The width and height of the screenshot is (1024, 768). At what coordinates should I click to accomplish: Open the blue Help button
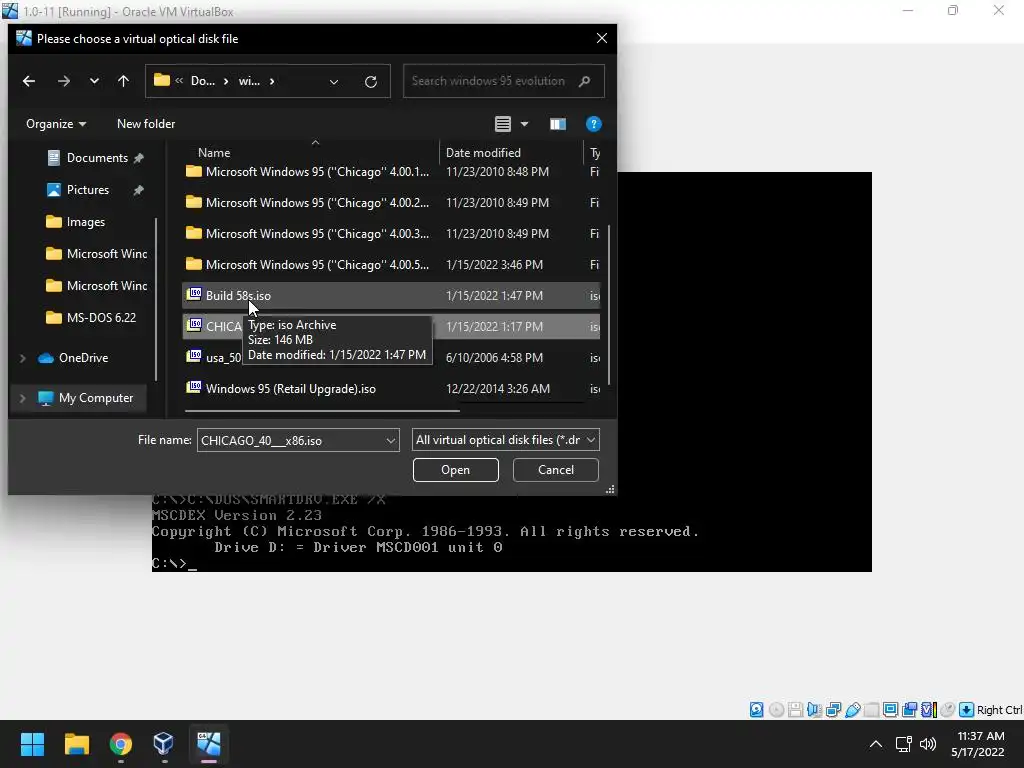pyautogui.click(x=593, y=124)
